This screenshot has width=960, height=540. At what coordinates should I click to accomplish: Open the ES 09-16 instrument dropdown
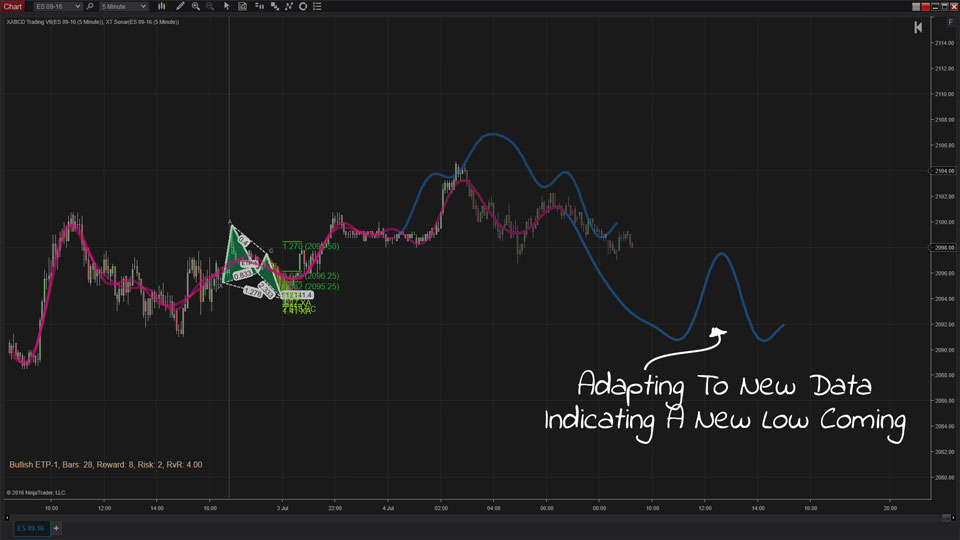click(58, 6)
